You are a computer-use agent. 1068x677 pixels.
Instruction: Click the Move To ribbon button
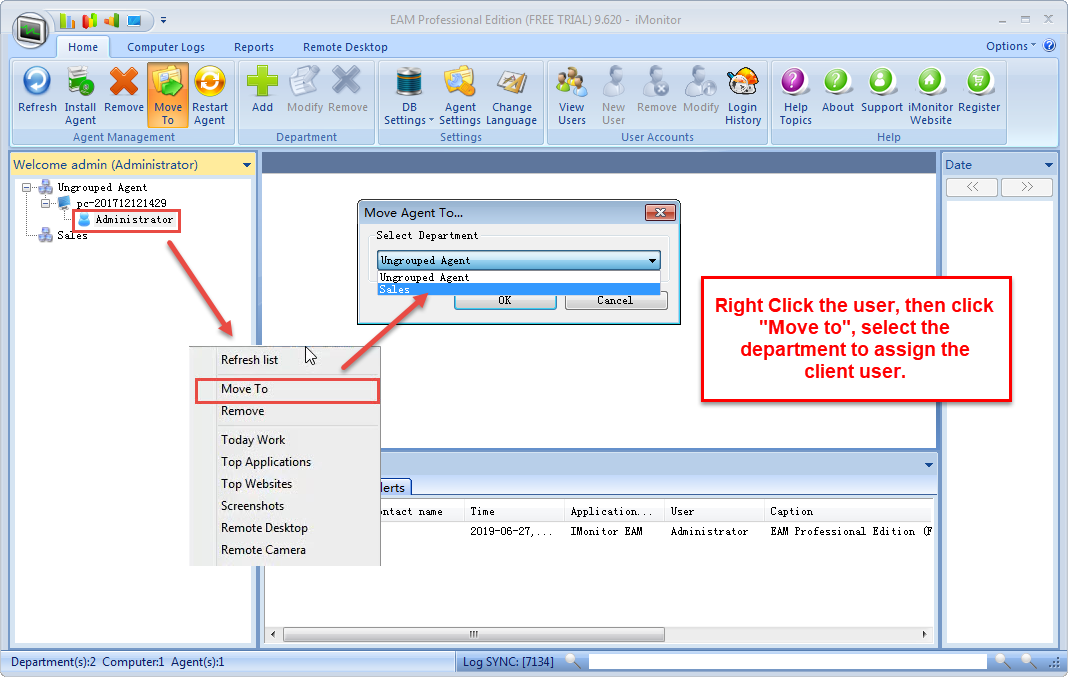click(x=168, y=95)
